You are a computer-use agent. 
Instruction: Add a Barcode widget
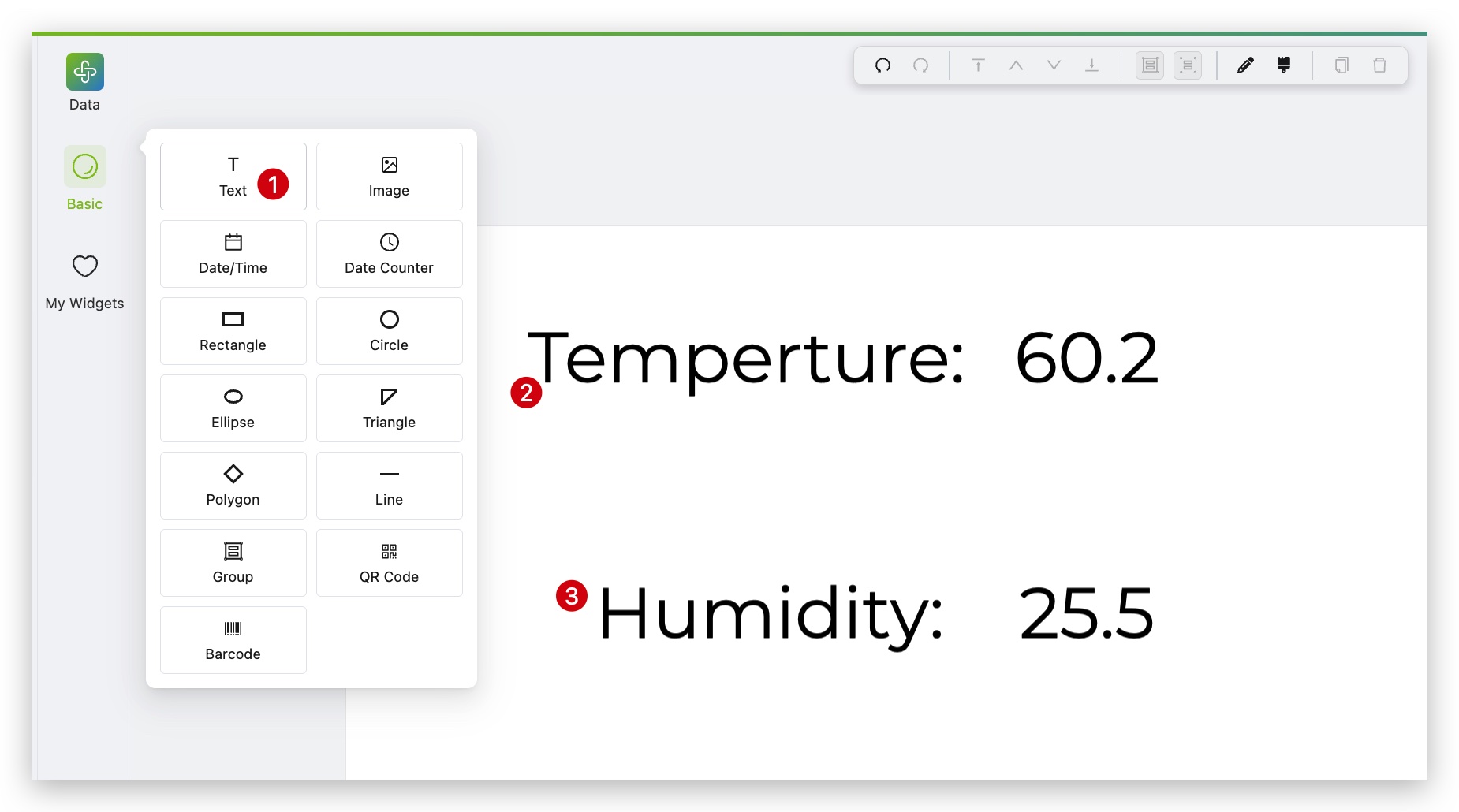(x=233, y=640)
